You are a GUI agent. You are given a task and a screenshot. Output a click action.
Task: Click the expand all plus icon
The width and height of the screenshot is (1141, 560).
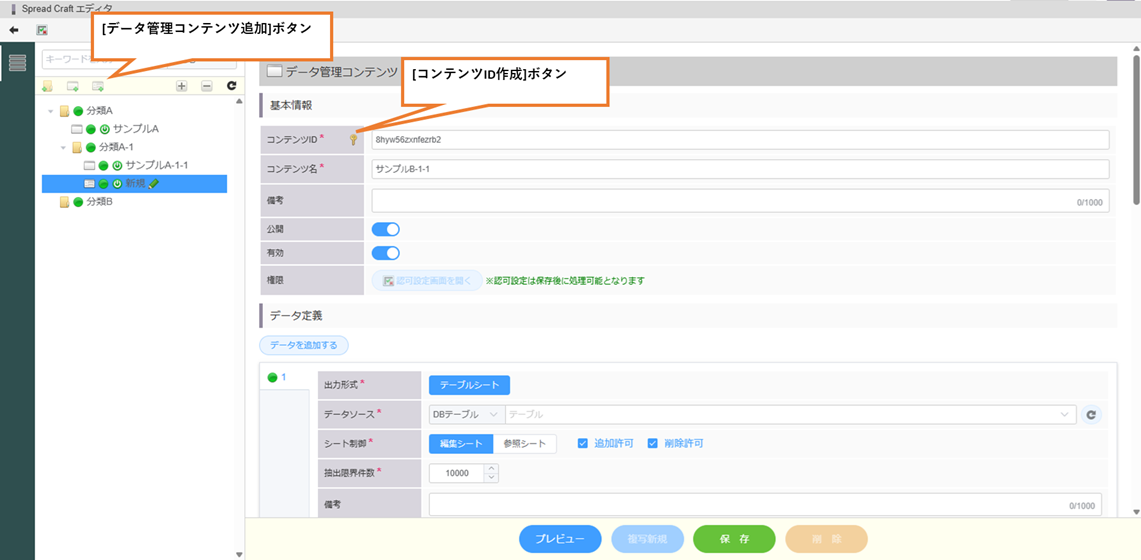[x=181, y=87]
